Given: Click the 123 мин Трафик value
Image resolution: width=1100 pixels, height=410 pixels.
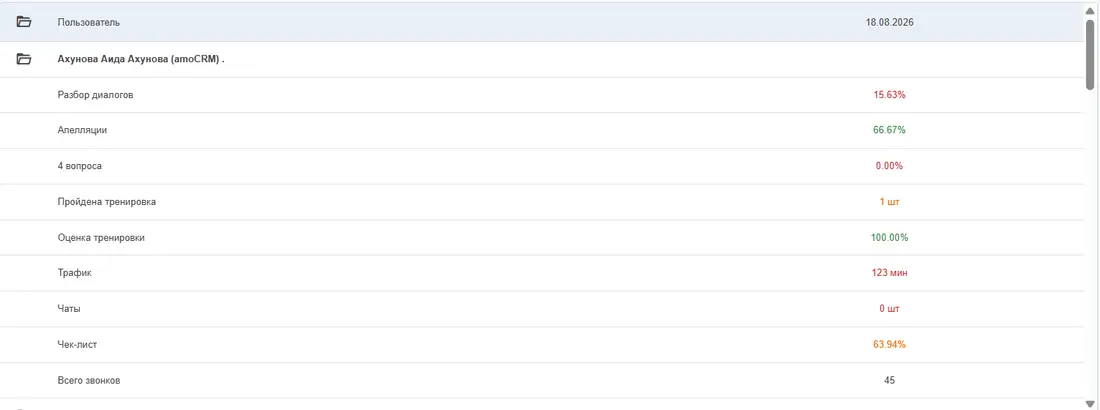Looking at the screenshot, I should click(x=890, y=273).
